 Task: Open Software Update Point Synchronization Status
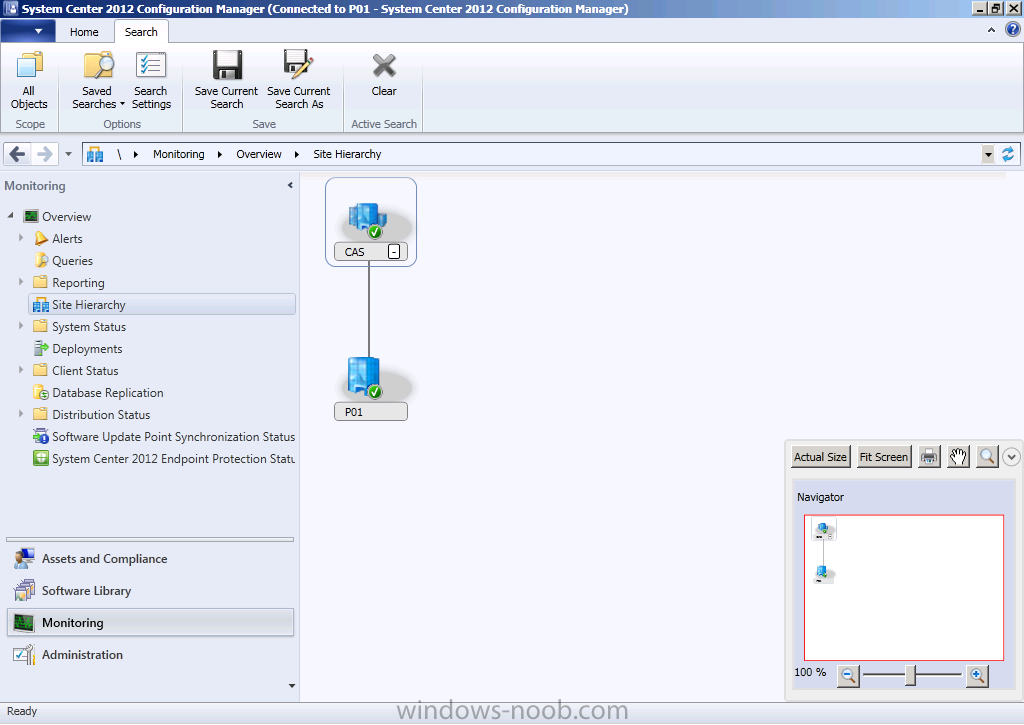click(x=173, y=437)
